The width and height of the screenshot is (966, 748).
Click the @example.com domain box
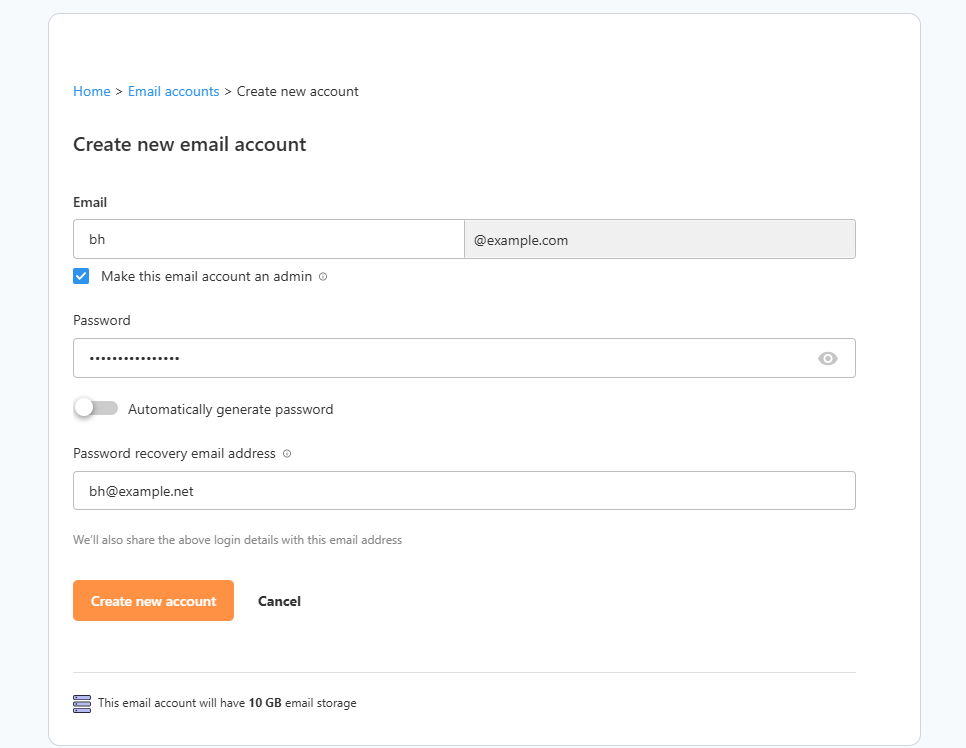click(x=660, y=239)
